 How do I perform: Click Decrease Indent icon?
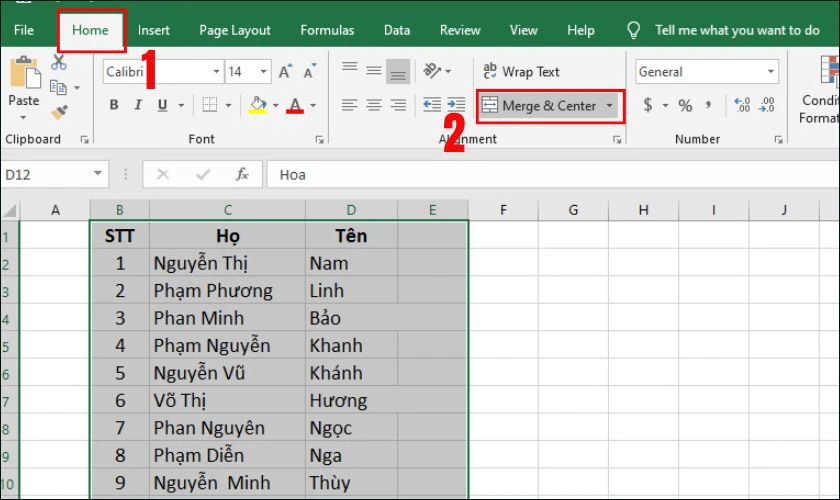coord(432,105)
